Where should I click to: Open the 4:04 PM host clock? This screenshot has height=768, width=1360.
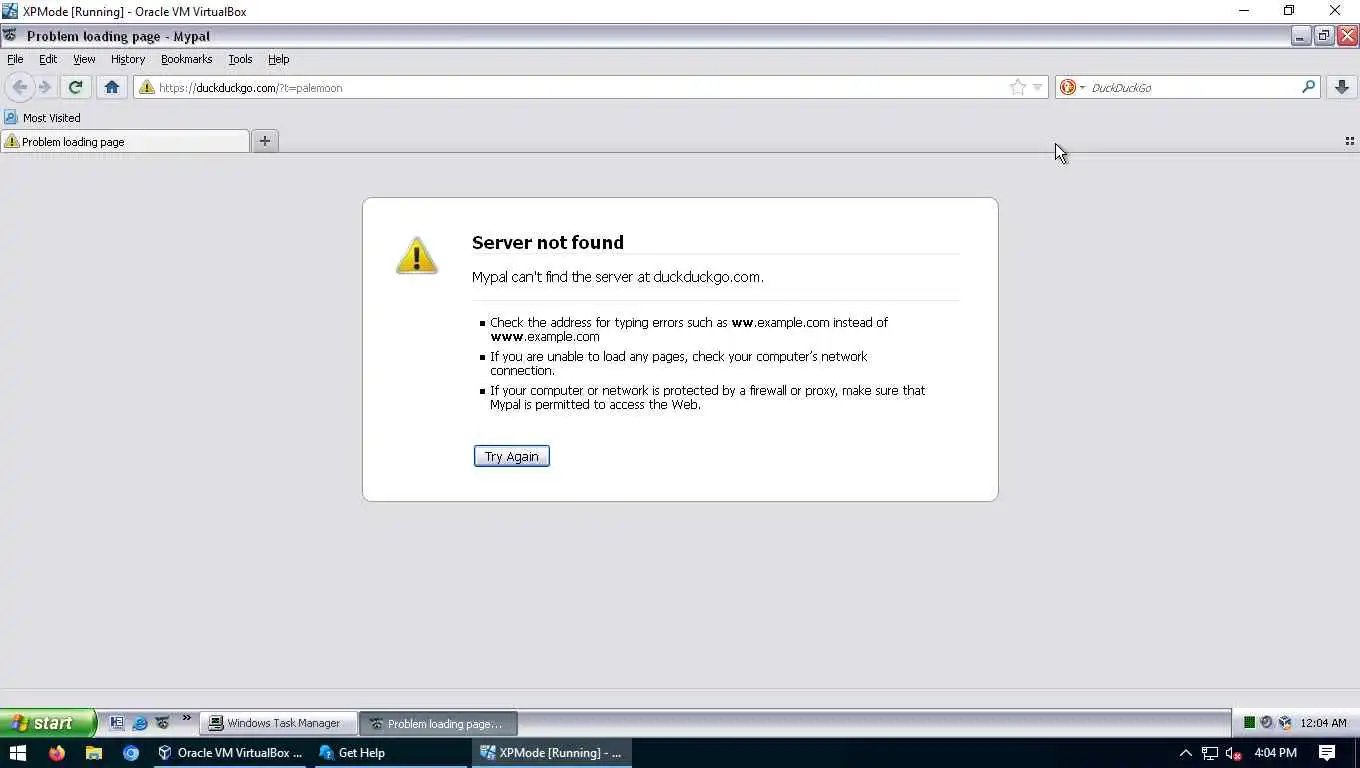click(x=1275, y=753)
